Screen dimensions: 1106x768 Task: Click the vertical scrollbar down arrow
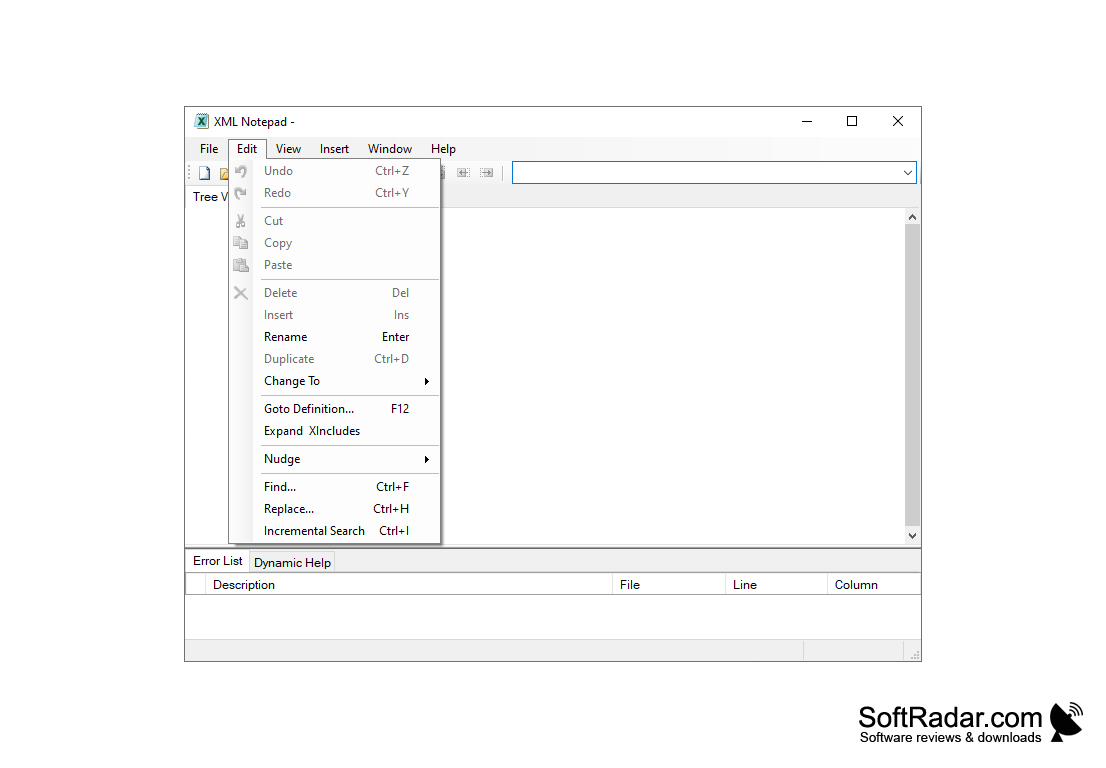(x=912, y=535)
